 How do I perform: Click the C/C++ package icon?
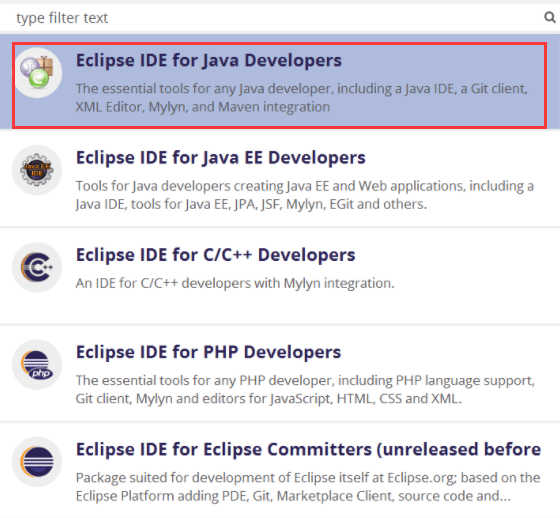37,267
